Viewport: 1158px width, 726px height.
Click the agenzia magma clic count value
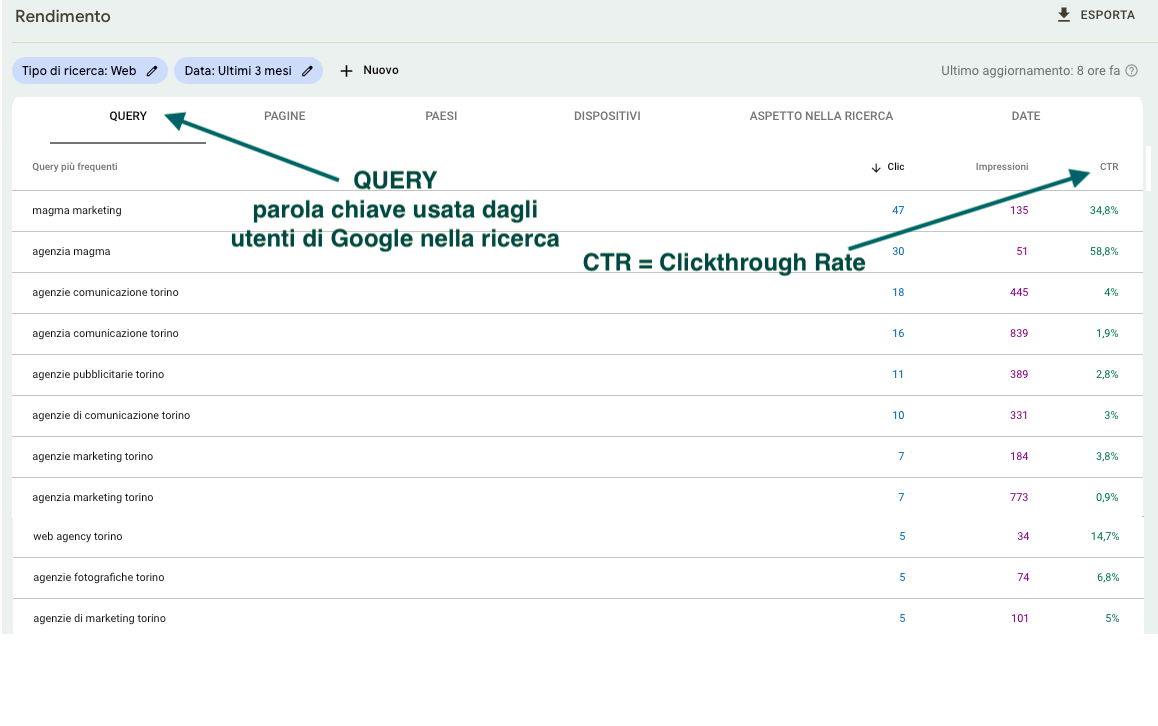(898, 251)
